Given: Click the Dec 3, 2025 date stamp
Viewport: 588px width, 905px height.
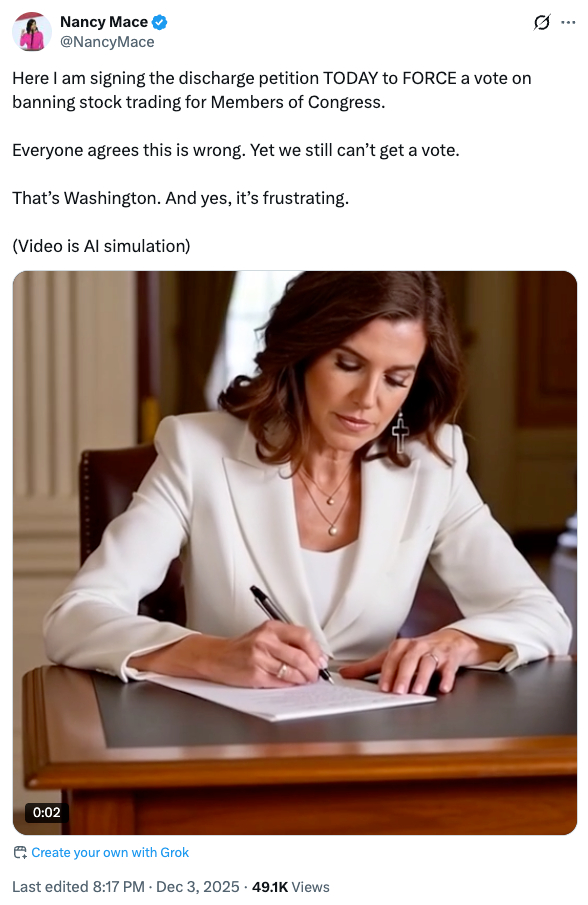Looking at the screenshot, I should pos(197,887).
